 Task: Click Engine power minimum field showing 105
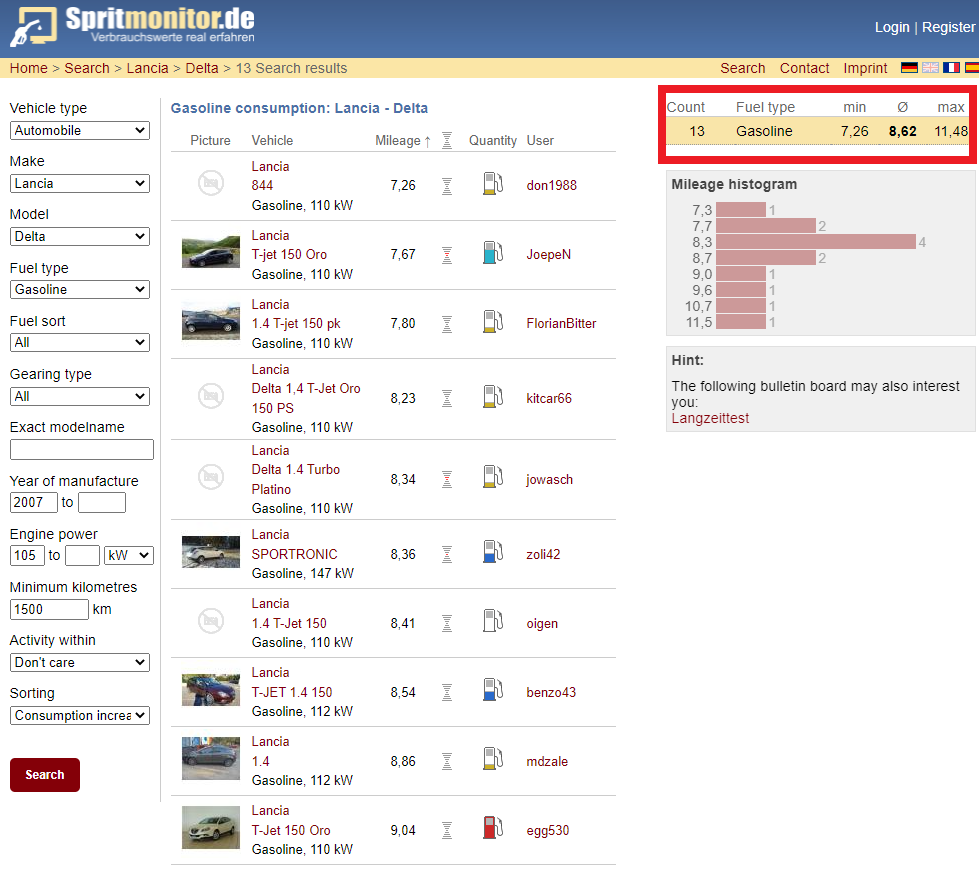27,556
